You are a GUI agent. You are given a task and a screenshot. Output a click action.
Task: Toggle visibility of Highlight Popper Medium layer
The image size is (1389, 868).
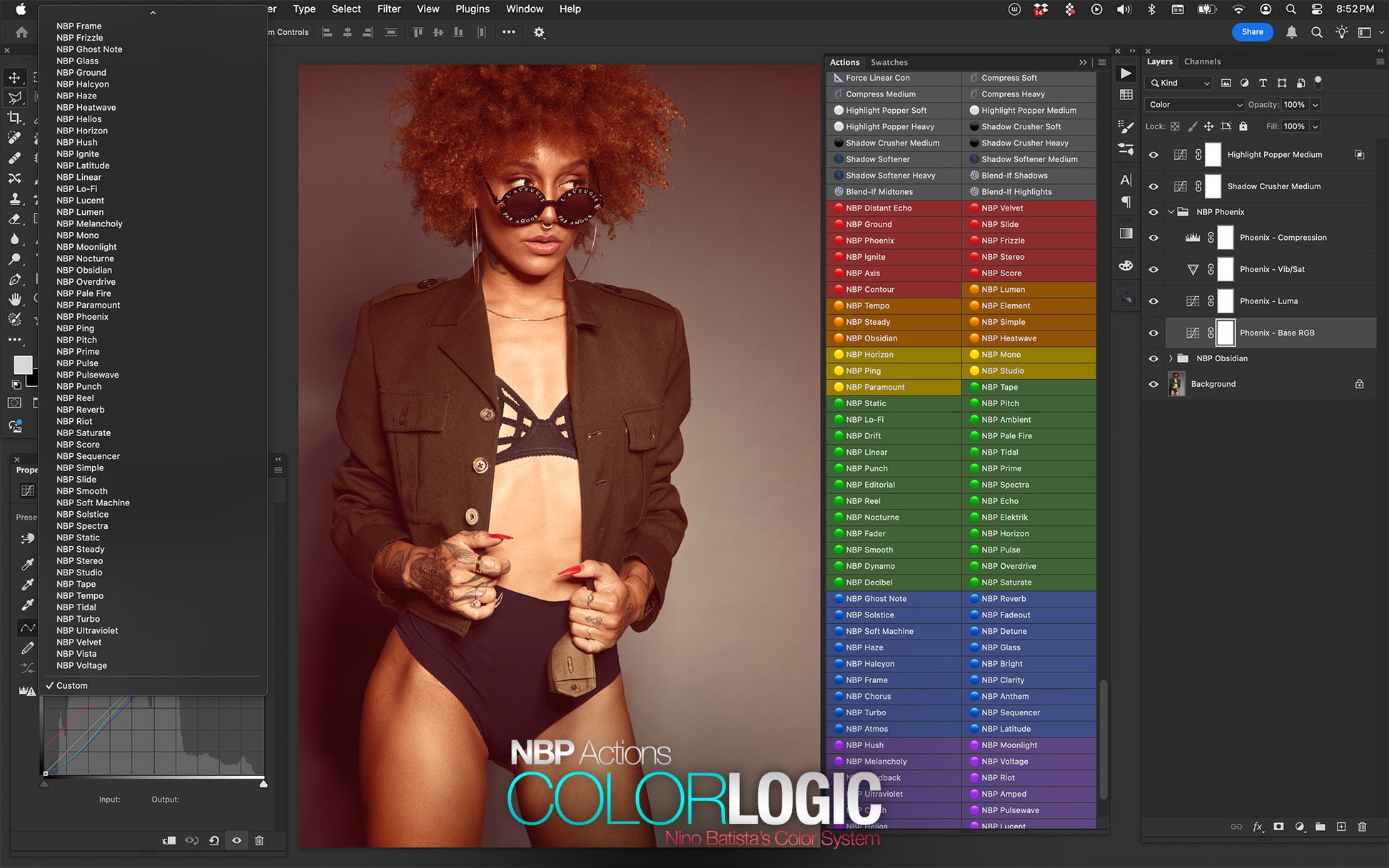point(1153,155)
